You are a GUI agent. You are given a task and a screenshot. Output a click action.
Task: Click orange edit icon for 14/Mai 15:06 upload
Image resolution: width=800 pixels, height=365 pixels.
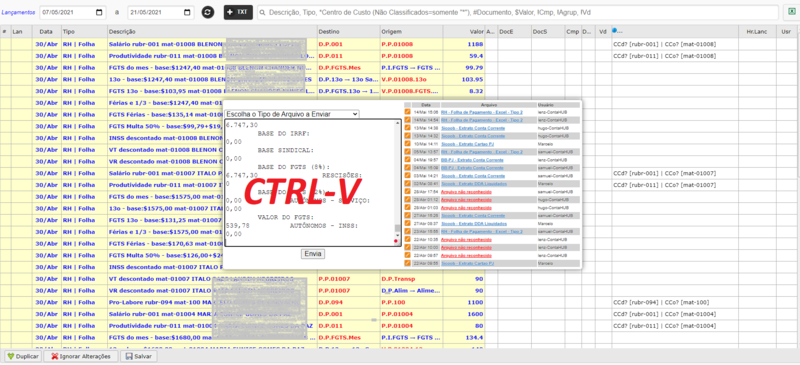[x=408, y=112]
